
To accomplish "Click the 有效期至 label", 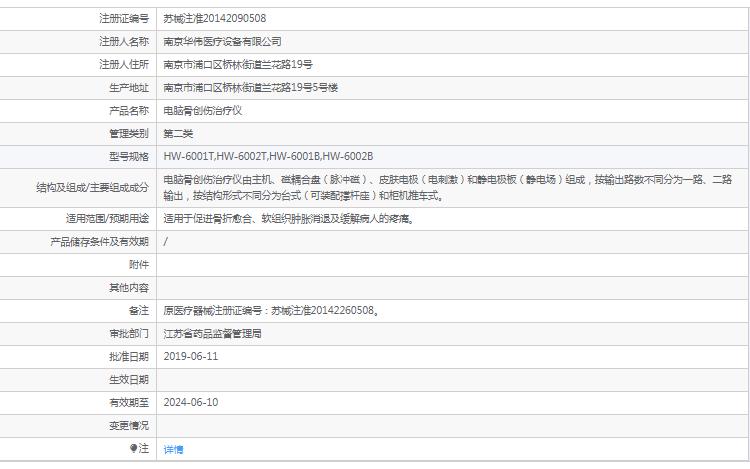I will click(129, 402).
